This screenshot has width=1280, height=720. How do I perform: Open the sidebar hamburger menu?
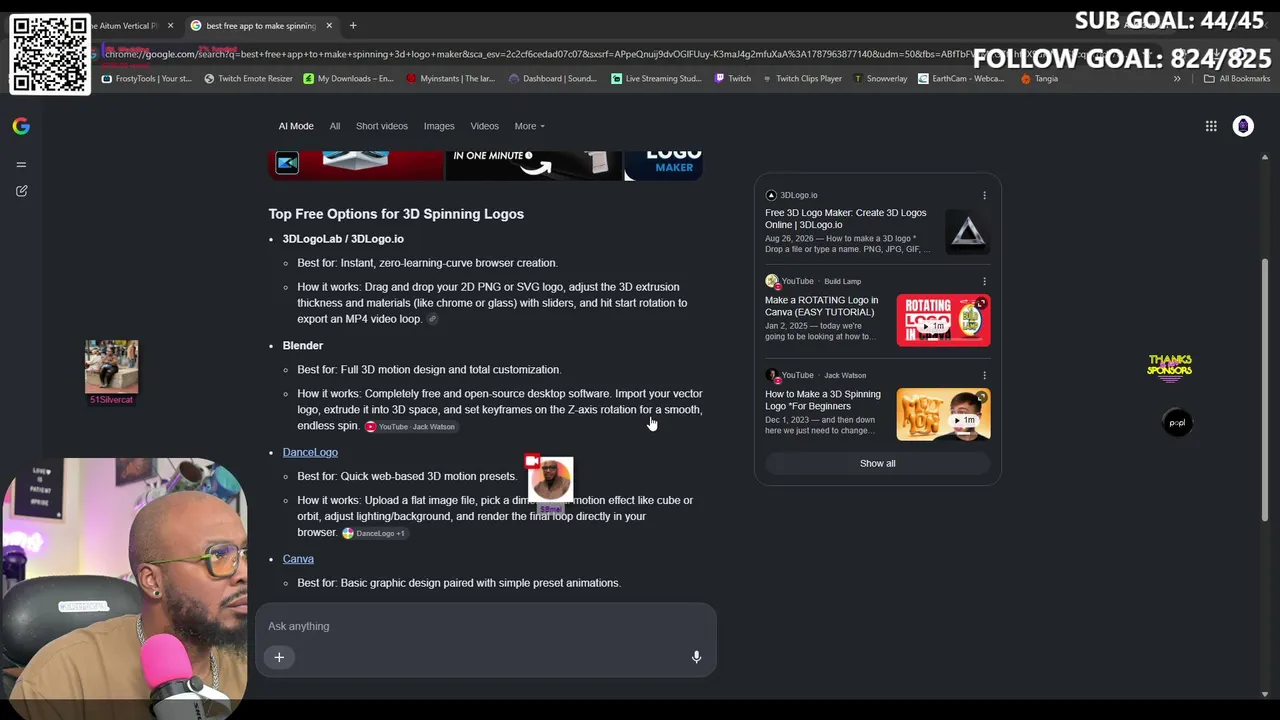pyautogui.click(x=21, y=164)
